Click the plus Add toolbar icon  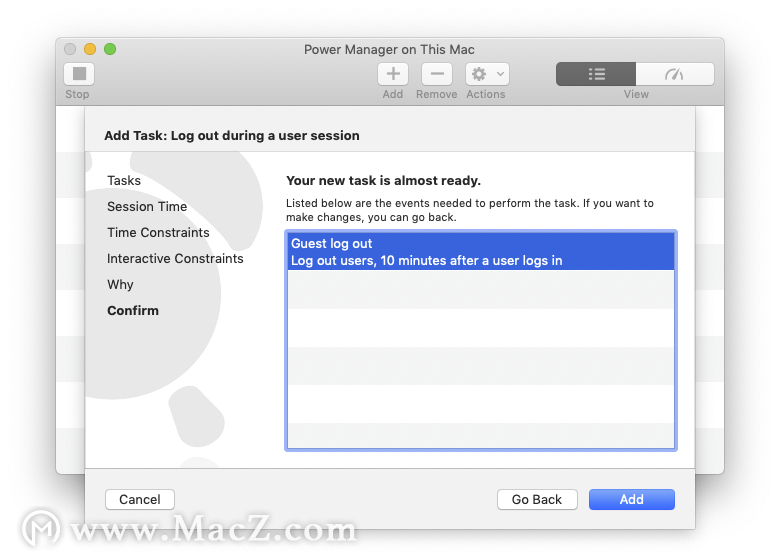(x=393, y=74)
